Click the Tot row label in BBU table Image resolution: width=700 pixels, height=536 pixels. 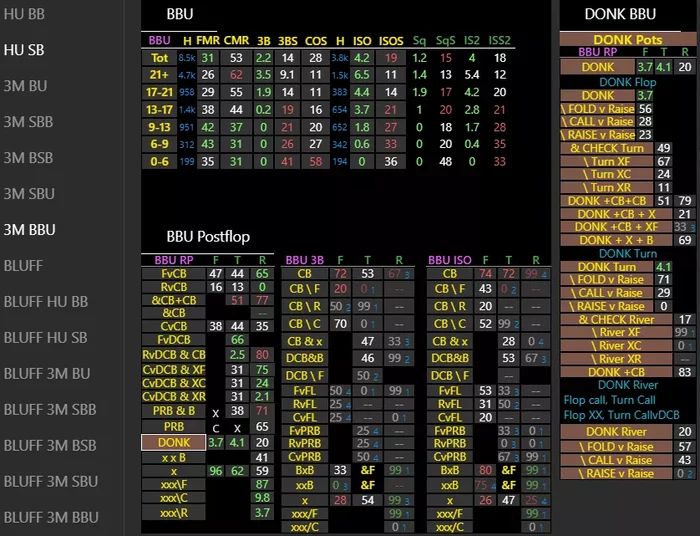pyautogui.click(x=159, y=58)
